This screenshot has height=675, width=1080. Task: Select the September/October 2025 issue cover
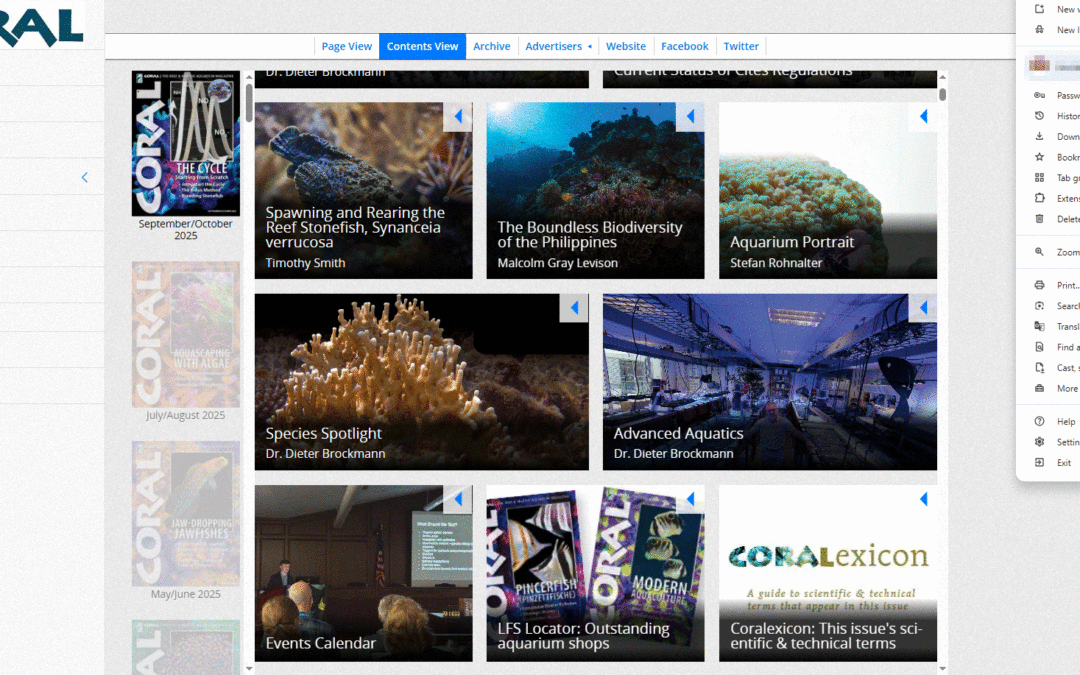point(186,143)
